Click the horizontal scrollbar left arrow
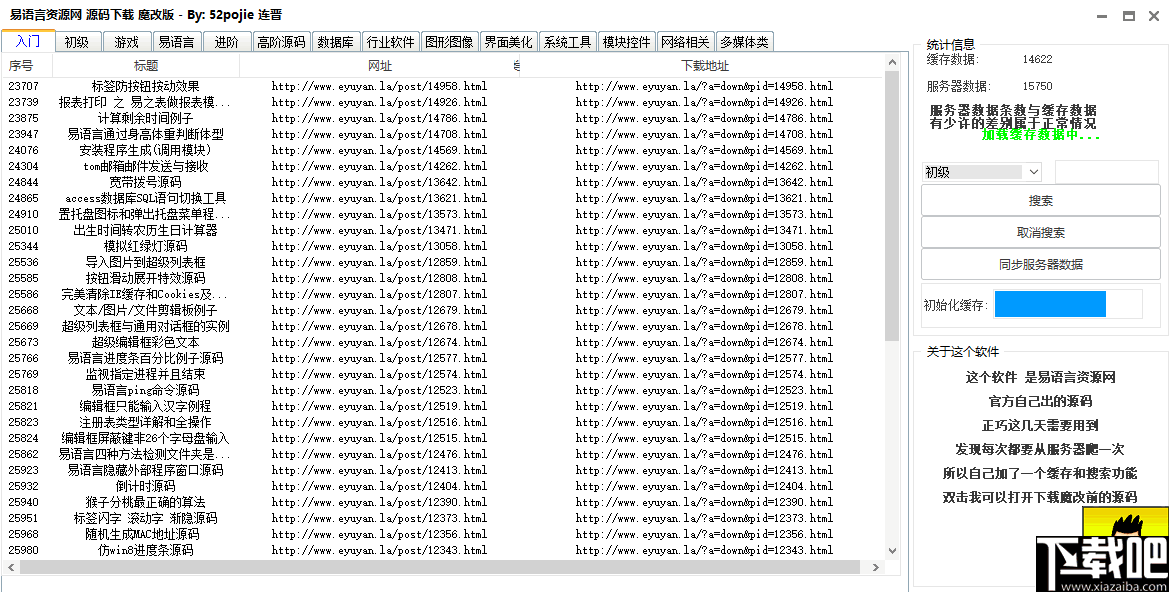The height and width of the screenshot is (592, 1171). point(10,567)
